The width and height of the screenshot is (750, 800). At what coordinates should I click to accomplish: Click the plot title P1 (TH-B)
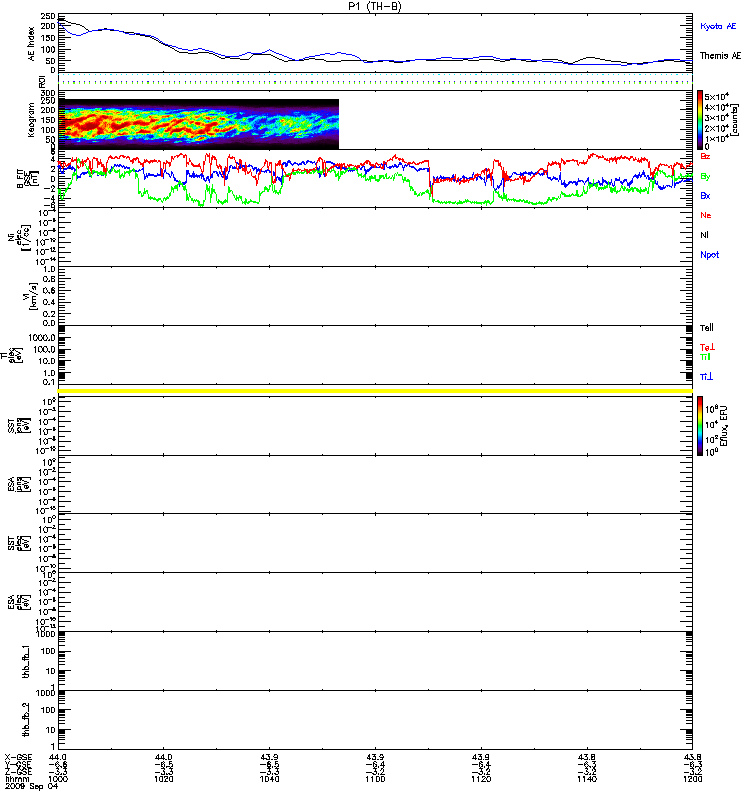pyautogui.click(x=374, y=6)
